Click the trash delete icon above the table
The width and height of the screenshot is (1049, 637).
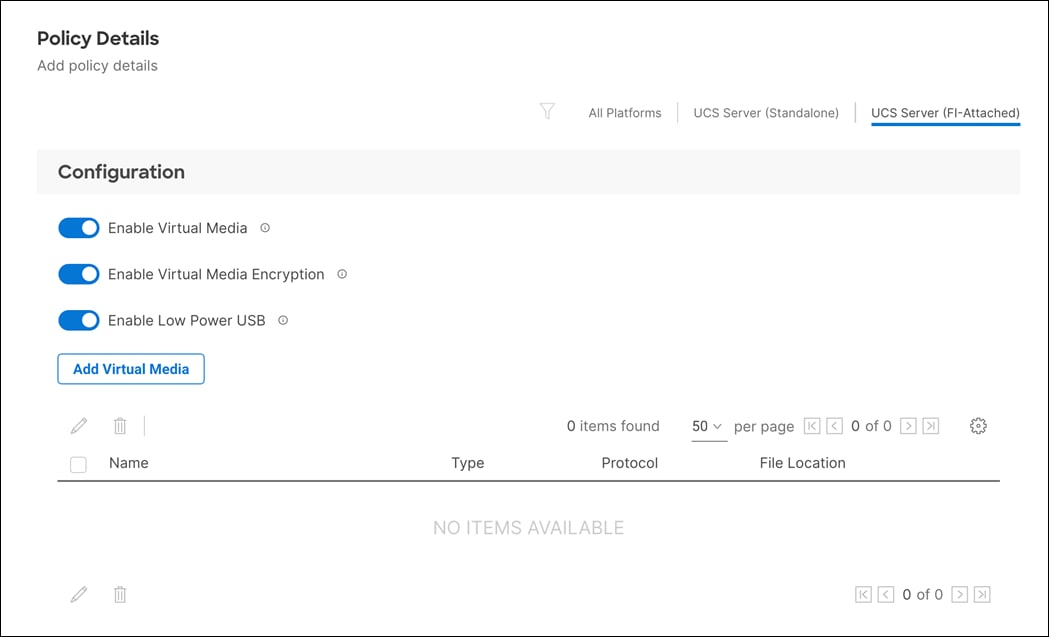120,425
